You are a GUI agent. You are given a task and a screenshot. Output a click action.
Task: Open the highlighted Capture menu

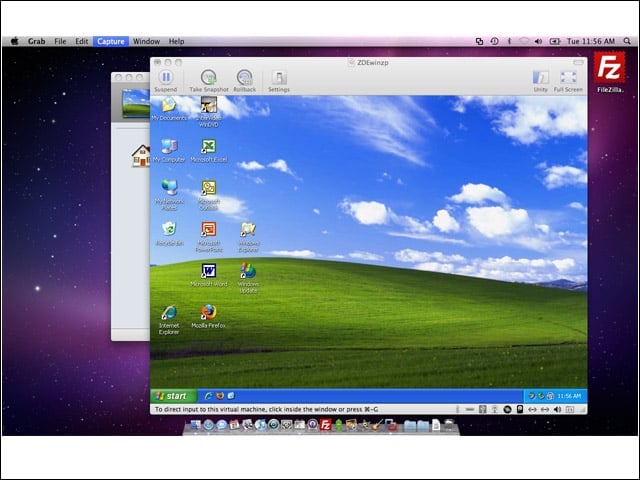pos(111,41)
